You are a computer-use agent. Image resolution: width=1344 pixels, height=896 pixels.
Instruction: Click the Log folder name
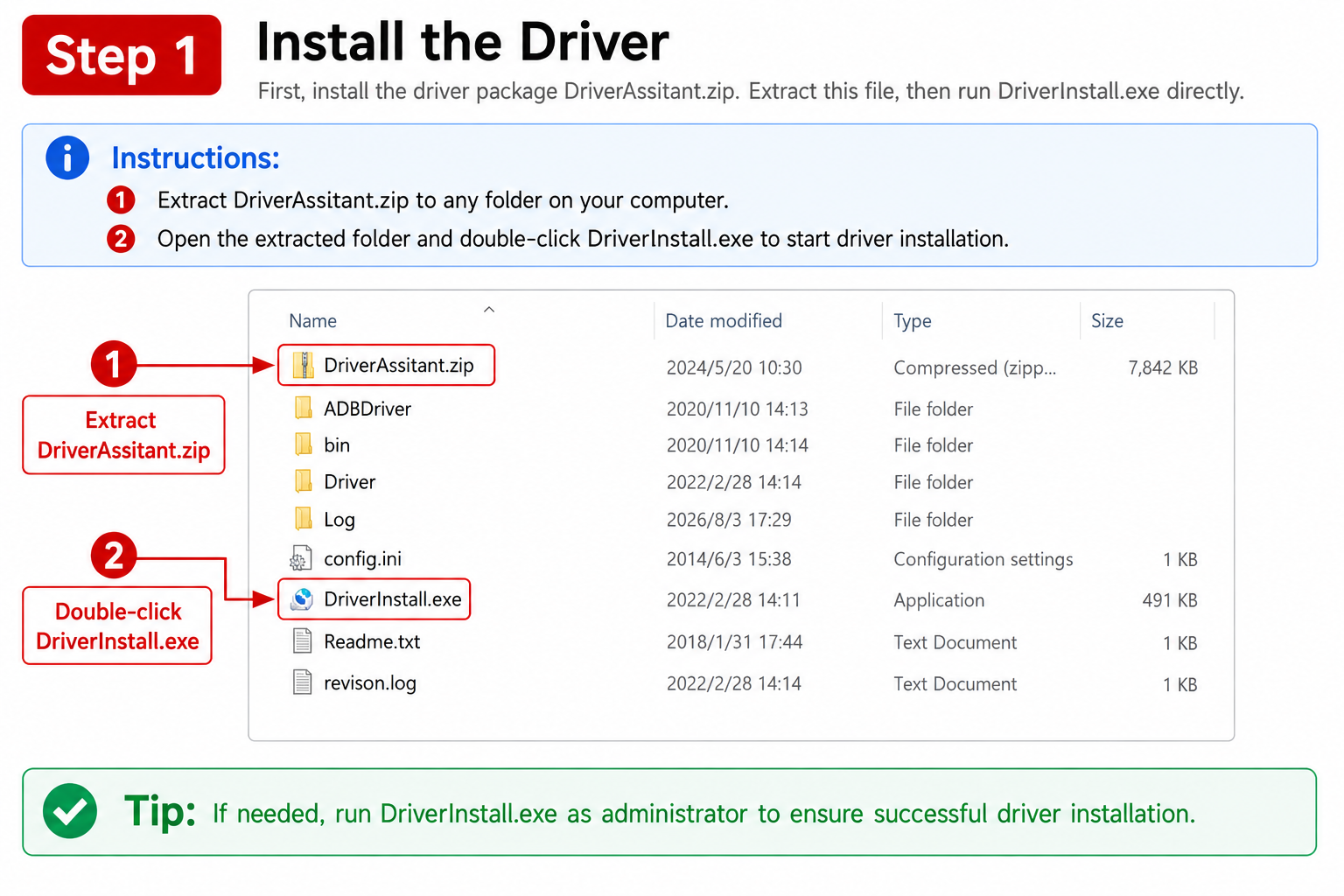click(339, 520)
